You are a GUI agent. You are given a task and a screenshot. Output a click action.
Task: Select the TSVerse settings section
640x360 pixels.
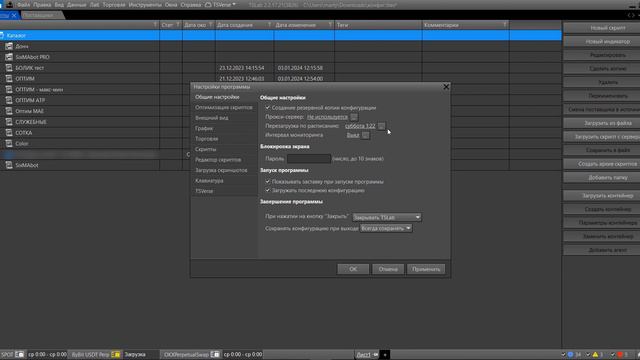[224, 191]
